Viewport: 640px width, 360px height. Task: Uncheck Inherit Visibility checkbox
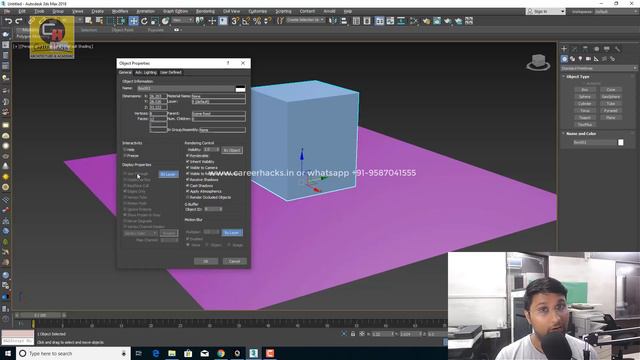pos(188,162)
